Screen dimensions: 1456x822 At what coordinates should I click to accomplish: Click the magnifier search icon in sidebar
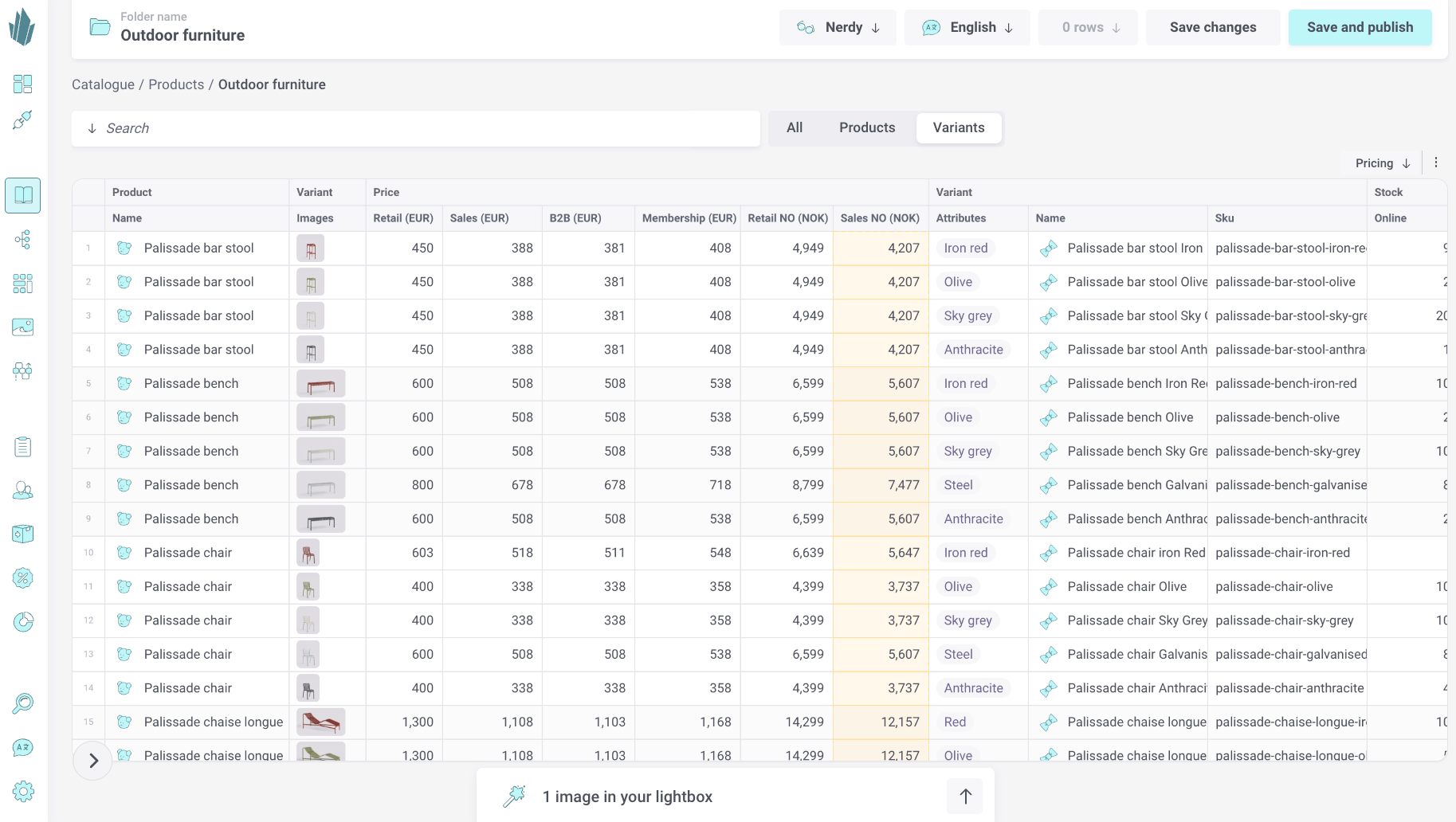coord(23,703)
